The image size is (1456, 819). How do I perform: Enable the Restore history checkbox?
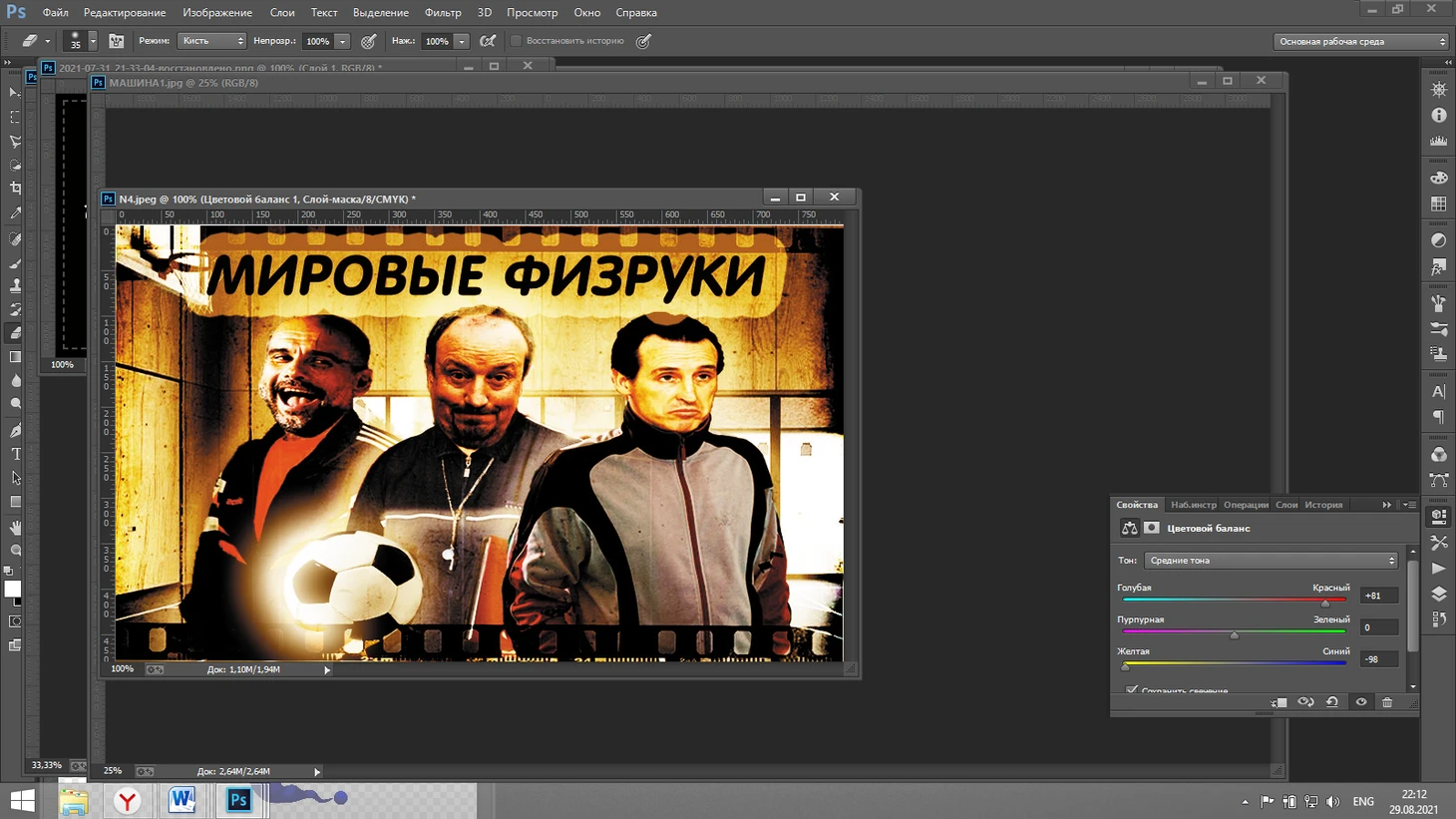click(517, 41)
